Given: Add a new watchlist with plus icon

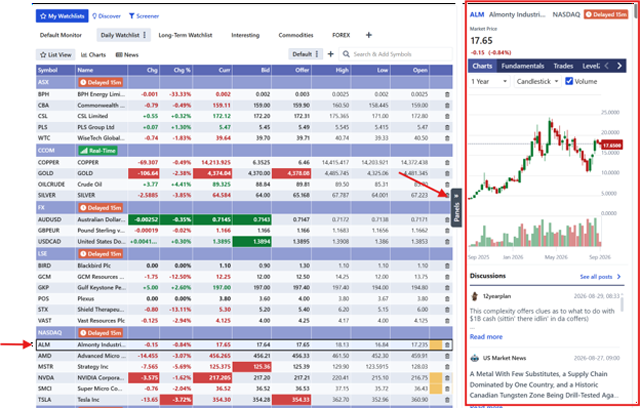Looking at the screenshot, I should (x=369, y=35).
